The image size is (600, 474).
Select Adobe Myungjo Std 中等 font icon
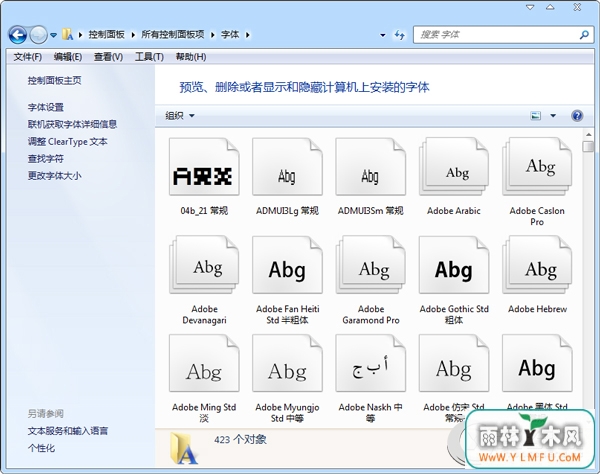[287, 363]
